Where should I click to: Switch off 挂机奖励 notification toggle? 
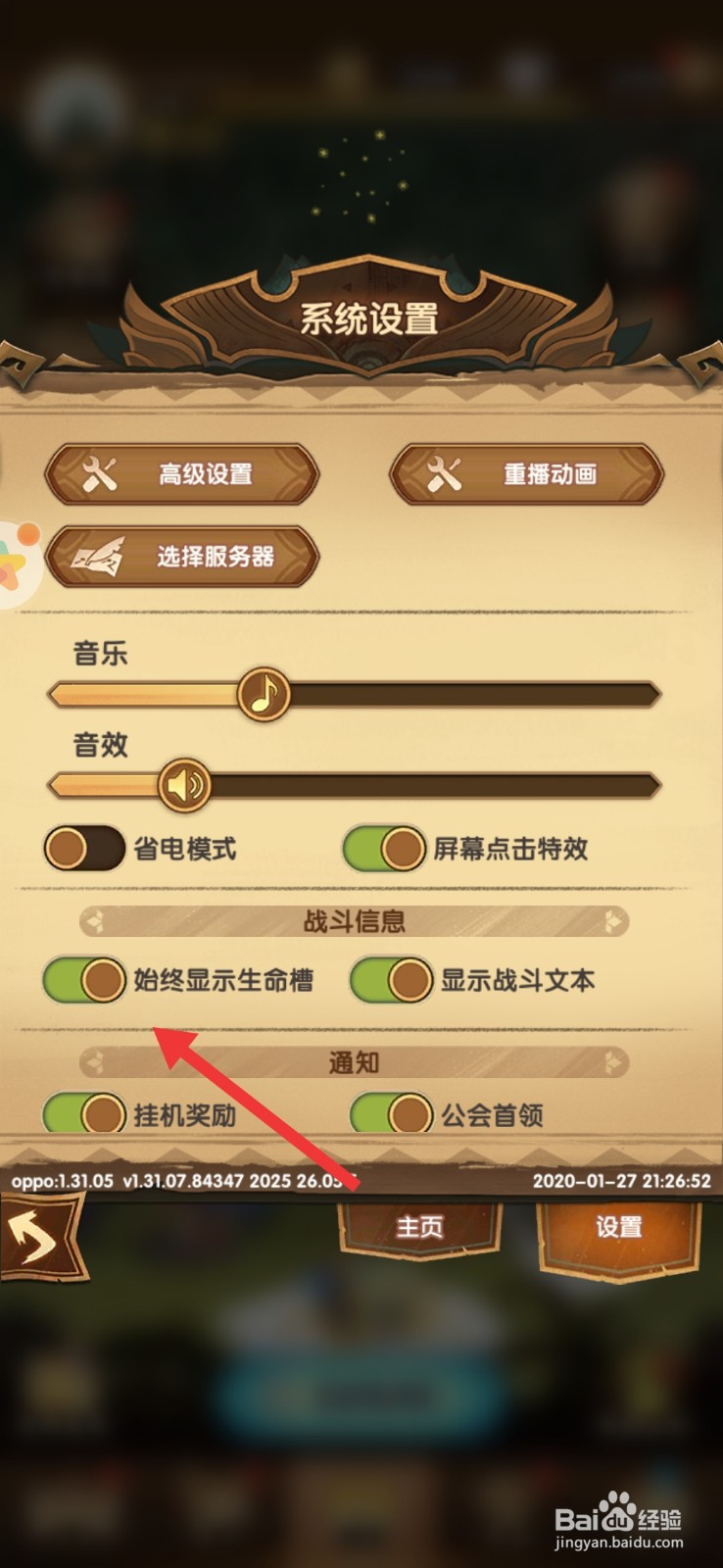pos(84,1113)
